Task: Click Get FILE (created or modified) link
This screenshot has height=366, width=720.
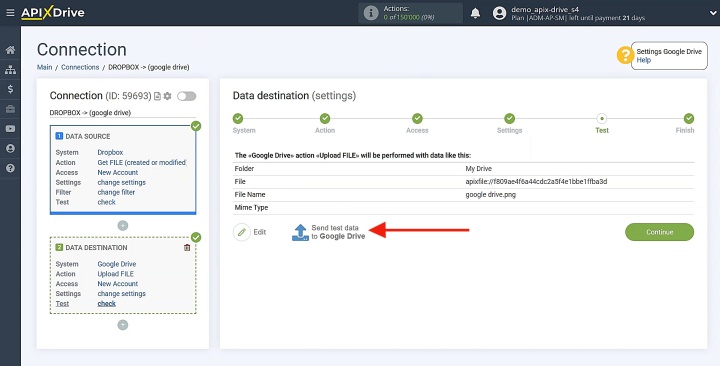Action: point(142,162)
